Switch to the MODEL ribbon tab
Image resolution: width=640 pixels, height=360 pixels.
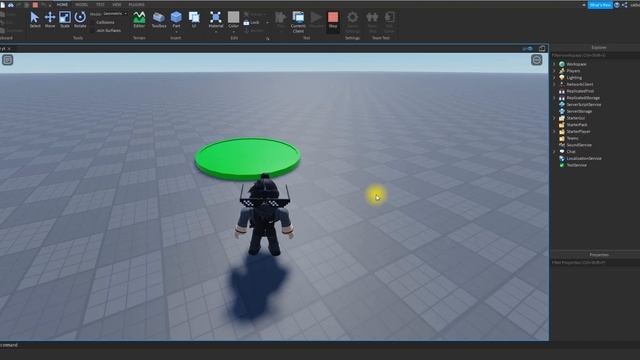click(82, 4)
